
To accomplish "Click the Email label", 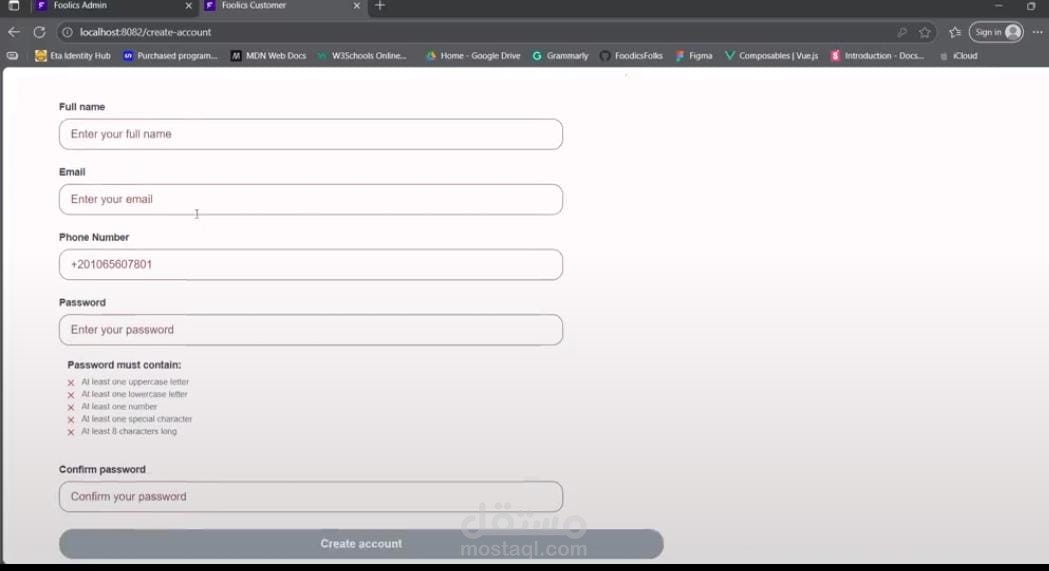I will tap(72, 172).
